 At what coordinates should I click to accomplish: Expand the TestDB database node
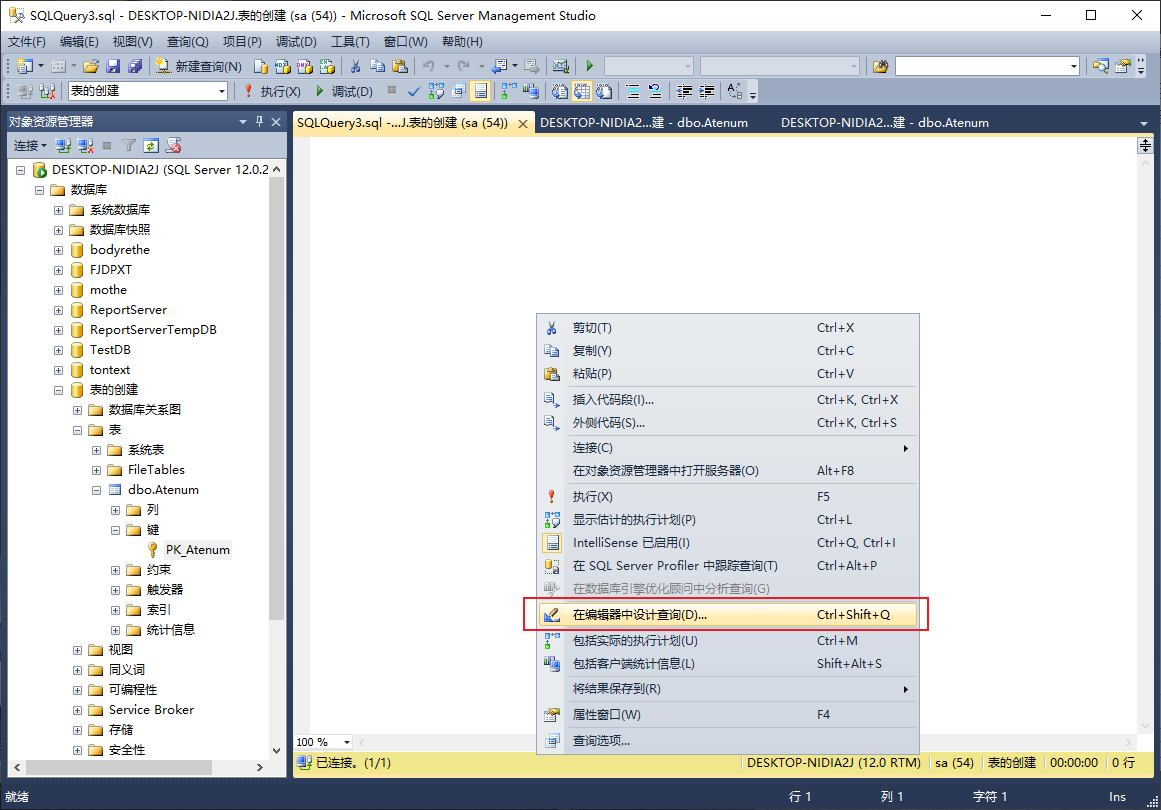pos(58,350)
